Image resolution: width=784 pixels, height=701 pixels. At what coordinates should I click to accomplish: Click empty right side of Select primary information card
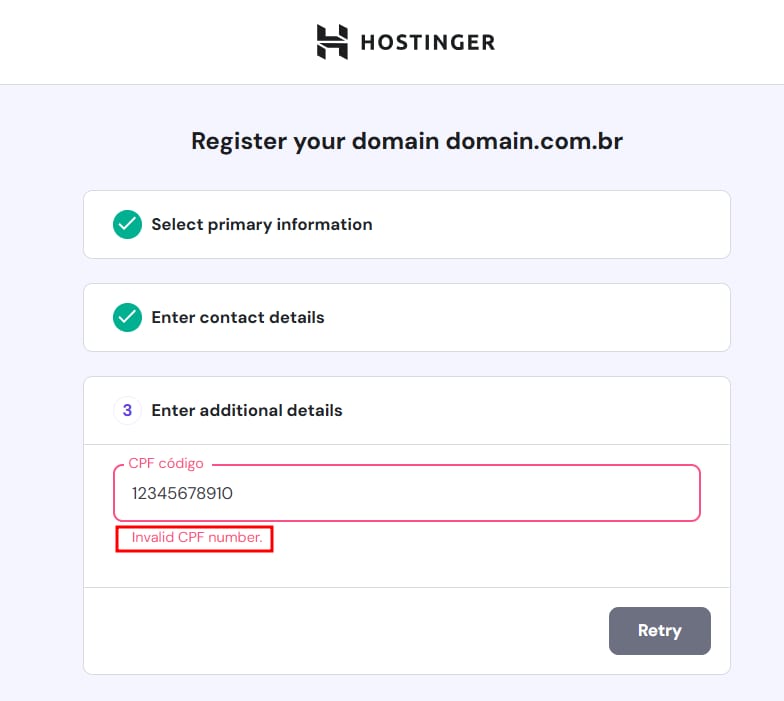click(x=600, y=225)
